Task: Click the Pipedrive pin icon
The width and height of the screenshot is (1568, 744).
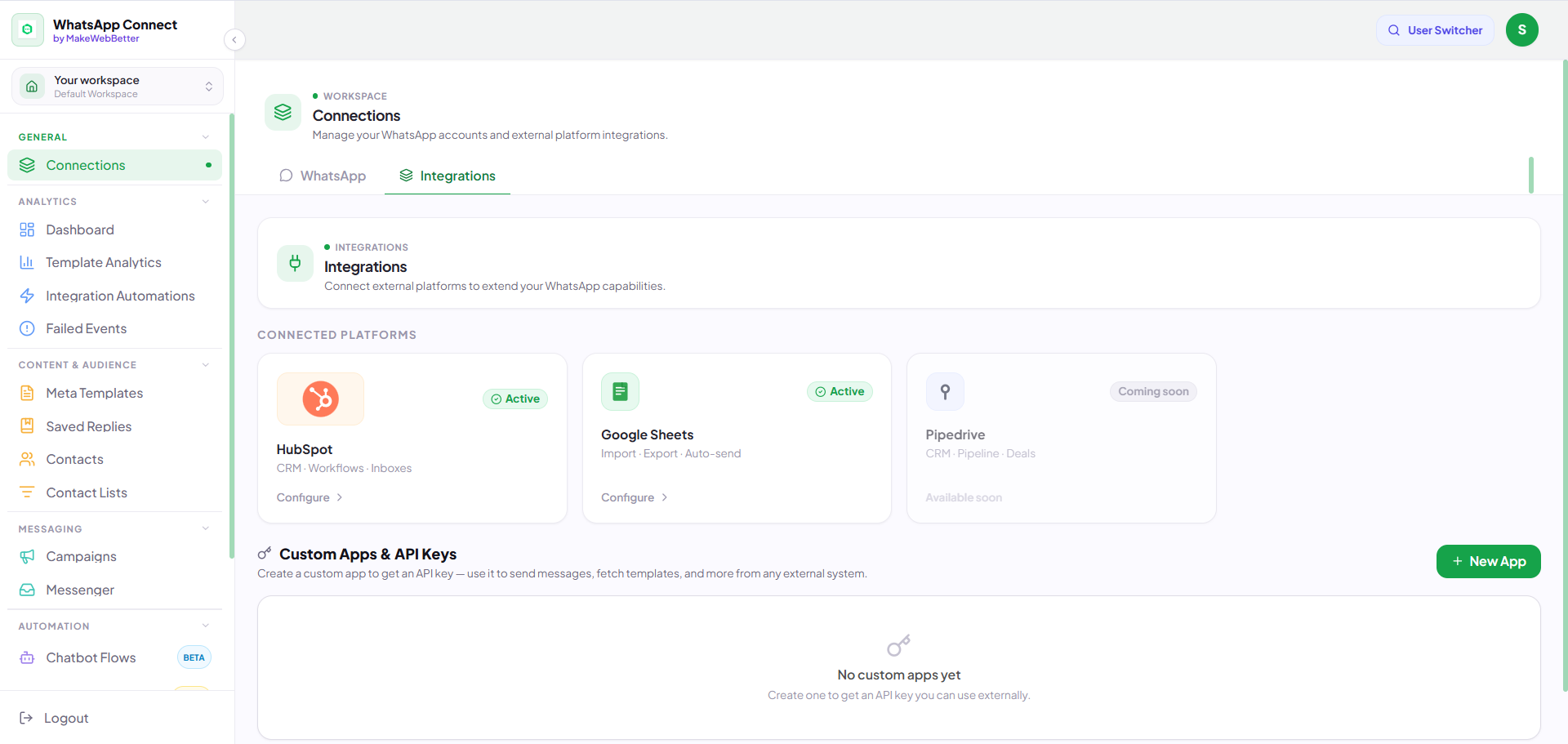Action: click(x=945, y=392)
